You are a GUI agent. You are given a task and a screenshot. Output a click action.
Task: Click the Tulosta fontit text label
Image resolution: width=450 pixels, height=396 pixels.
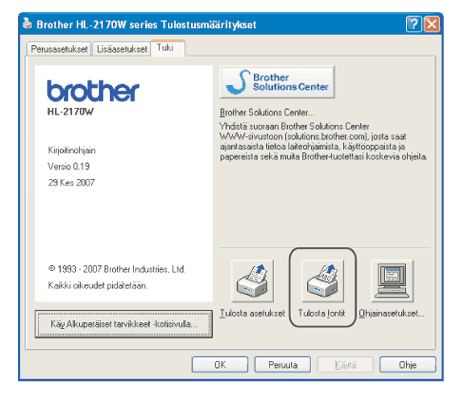tap(322, 313)
